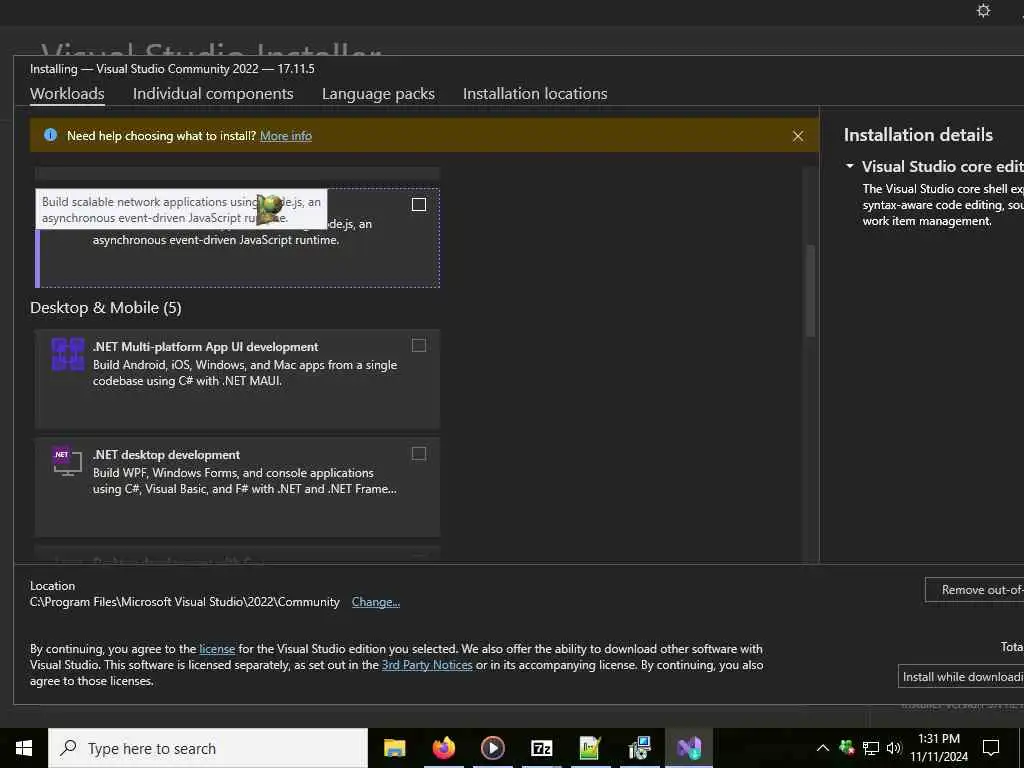This screenshot has width=1024, height=768.
Task: Select the Workloads tab
Action: 67,93
